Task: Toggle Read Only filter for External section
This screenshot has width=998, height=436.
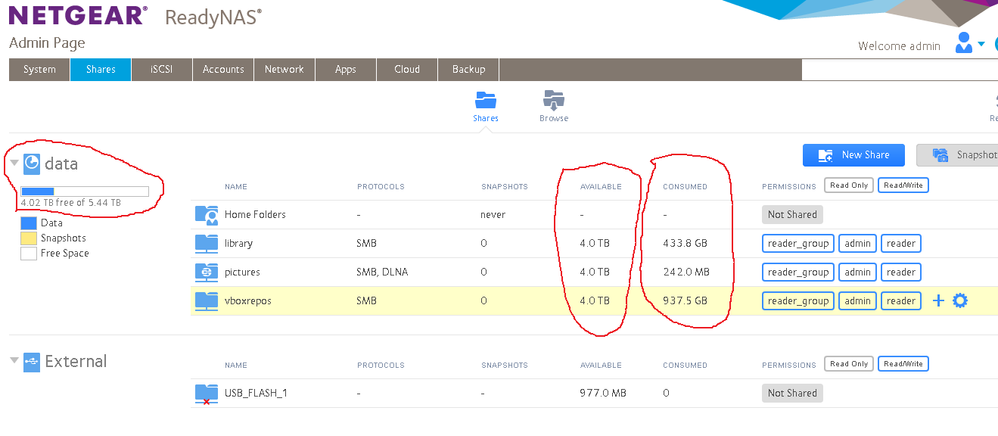Action: click(x=847, y=364)
